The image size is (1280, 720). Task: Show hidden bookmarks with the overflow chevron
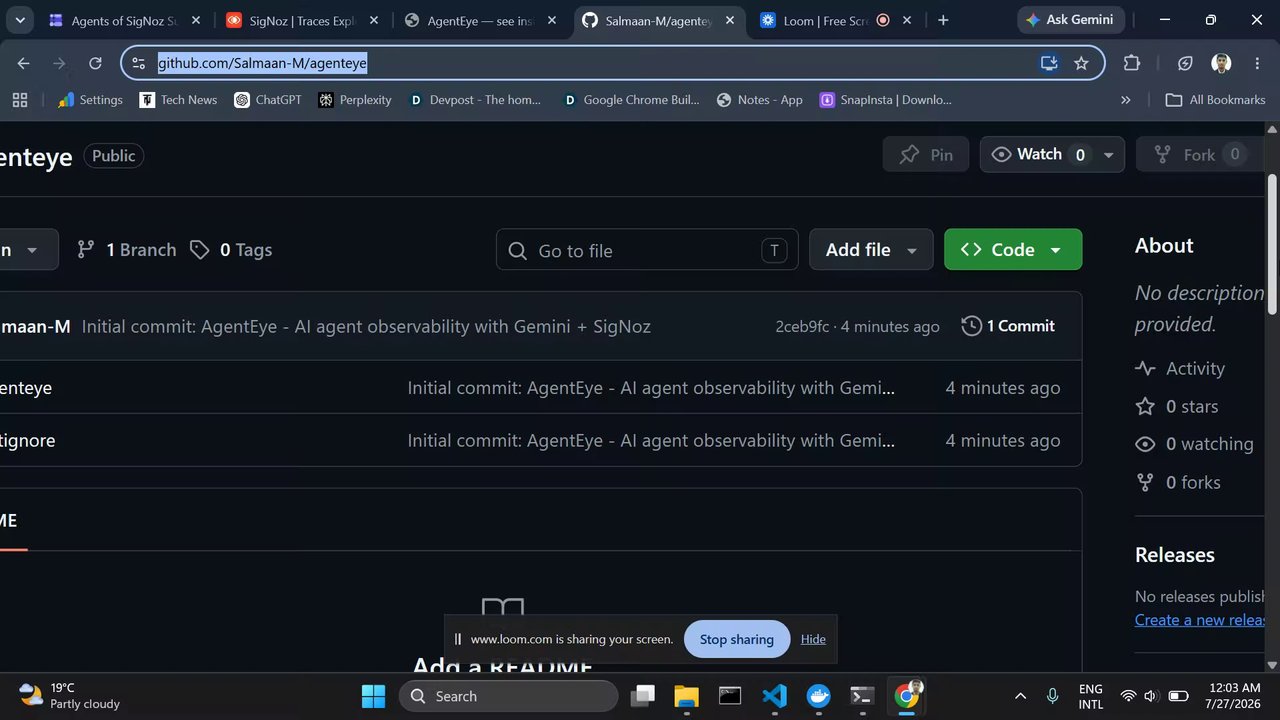point(1126,100)
